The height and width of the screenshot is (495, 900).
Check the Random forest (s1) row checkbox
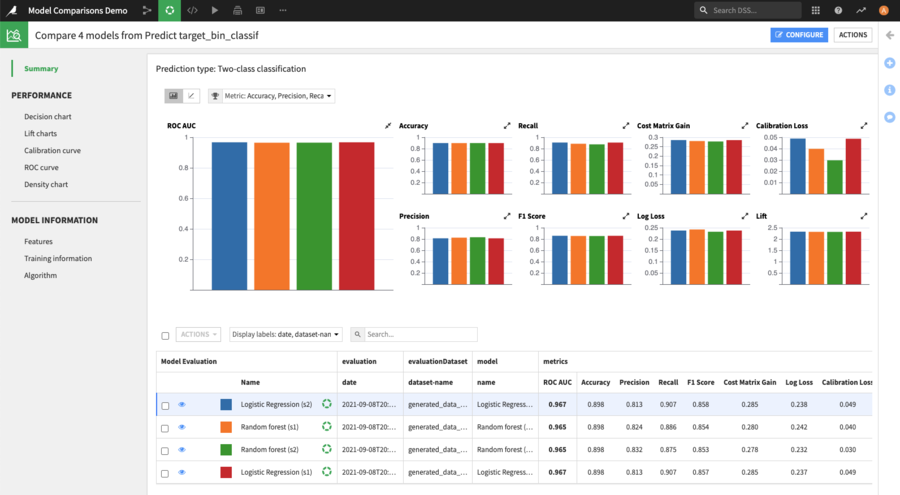(x=165, y=428)
